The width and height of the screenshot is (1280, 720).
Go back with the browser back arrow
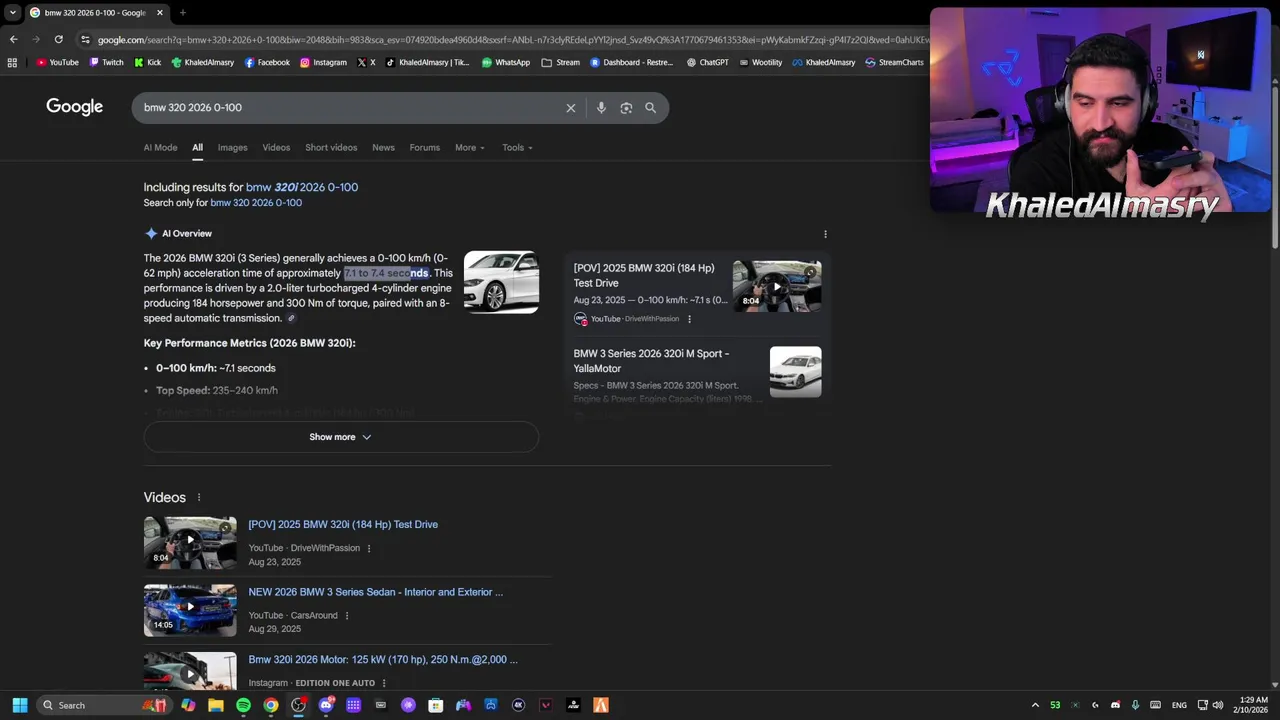click(13, 39)
